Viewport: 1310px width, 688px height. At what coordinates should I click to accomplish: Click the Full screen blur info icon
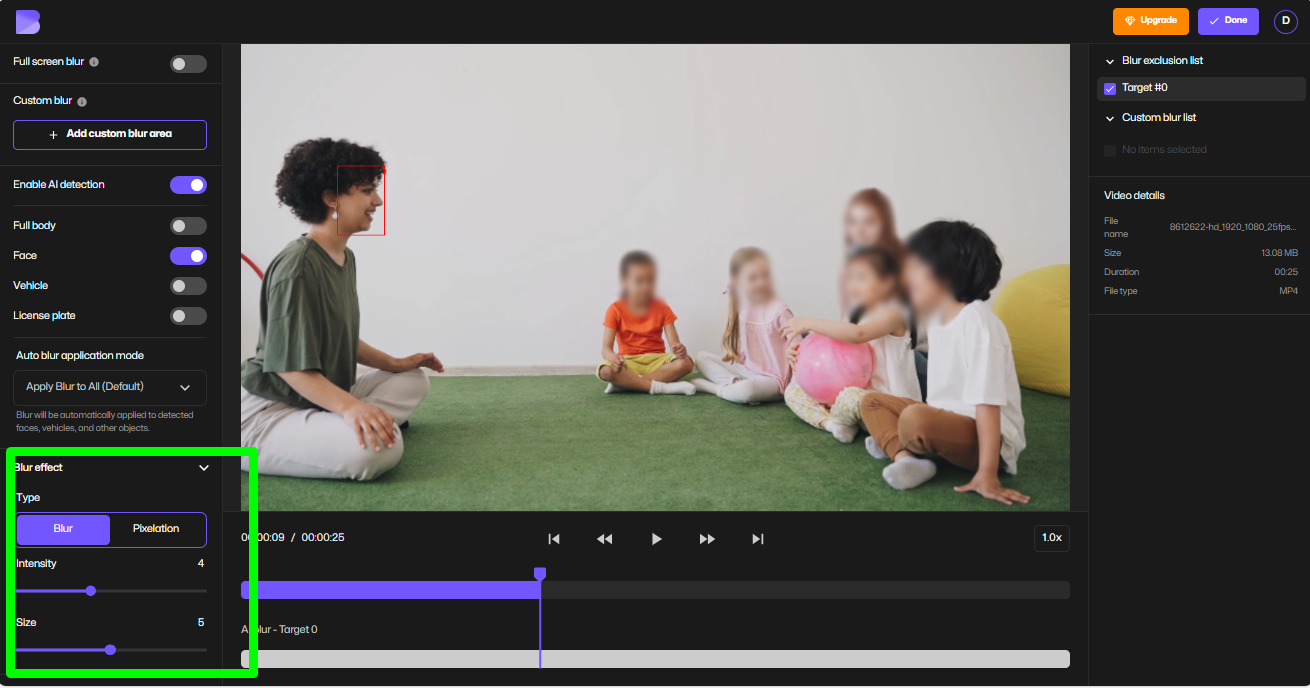click(94, 62)
